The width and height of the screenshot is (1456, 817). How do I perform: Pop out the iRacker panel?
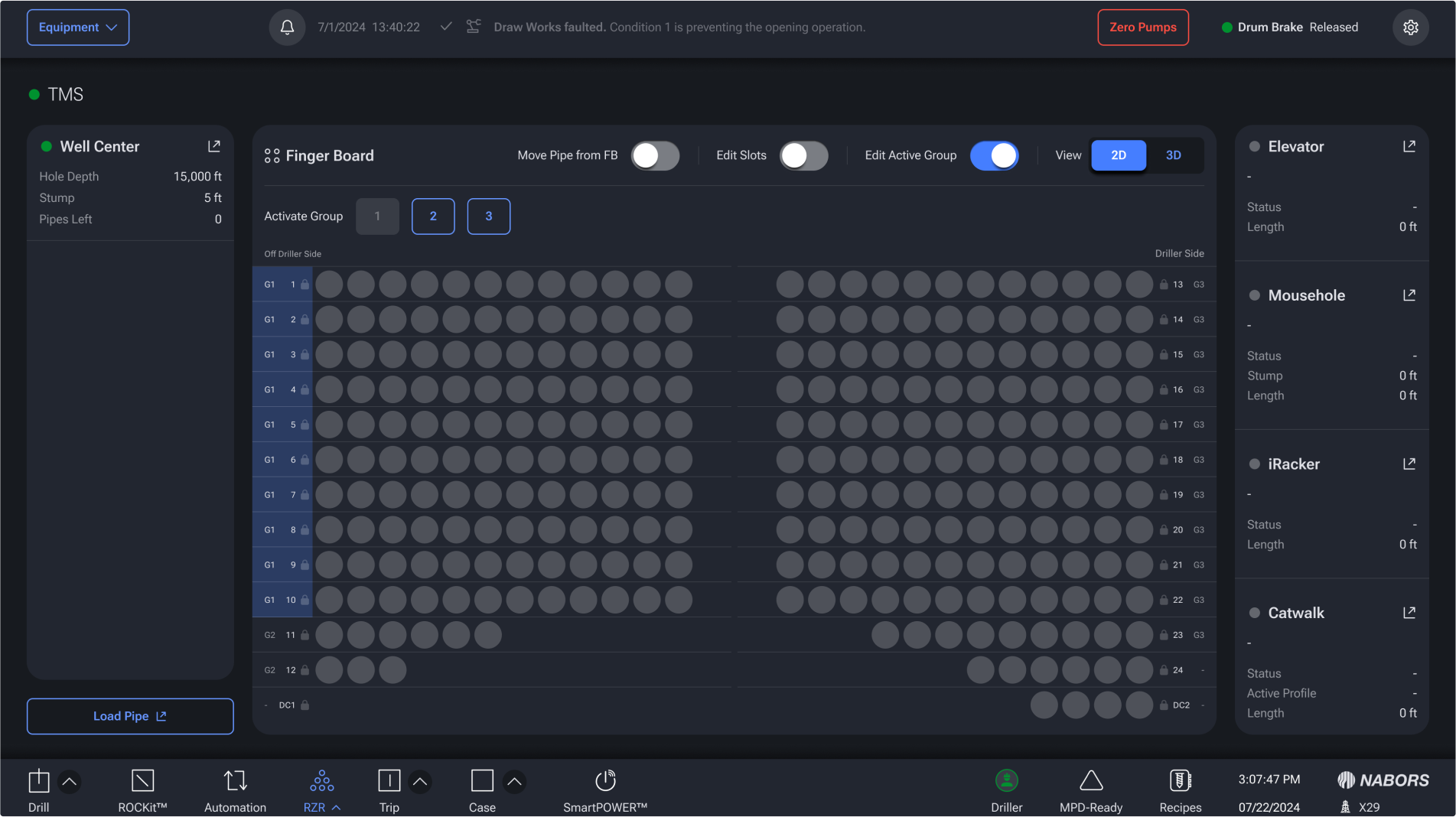pyautogui.click(x=1409, y=464)
